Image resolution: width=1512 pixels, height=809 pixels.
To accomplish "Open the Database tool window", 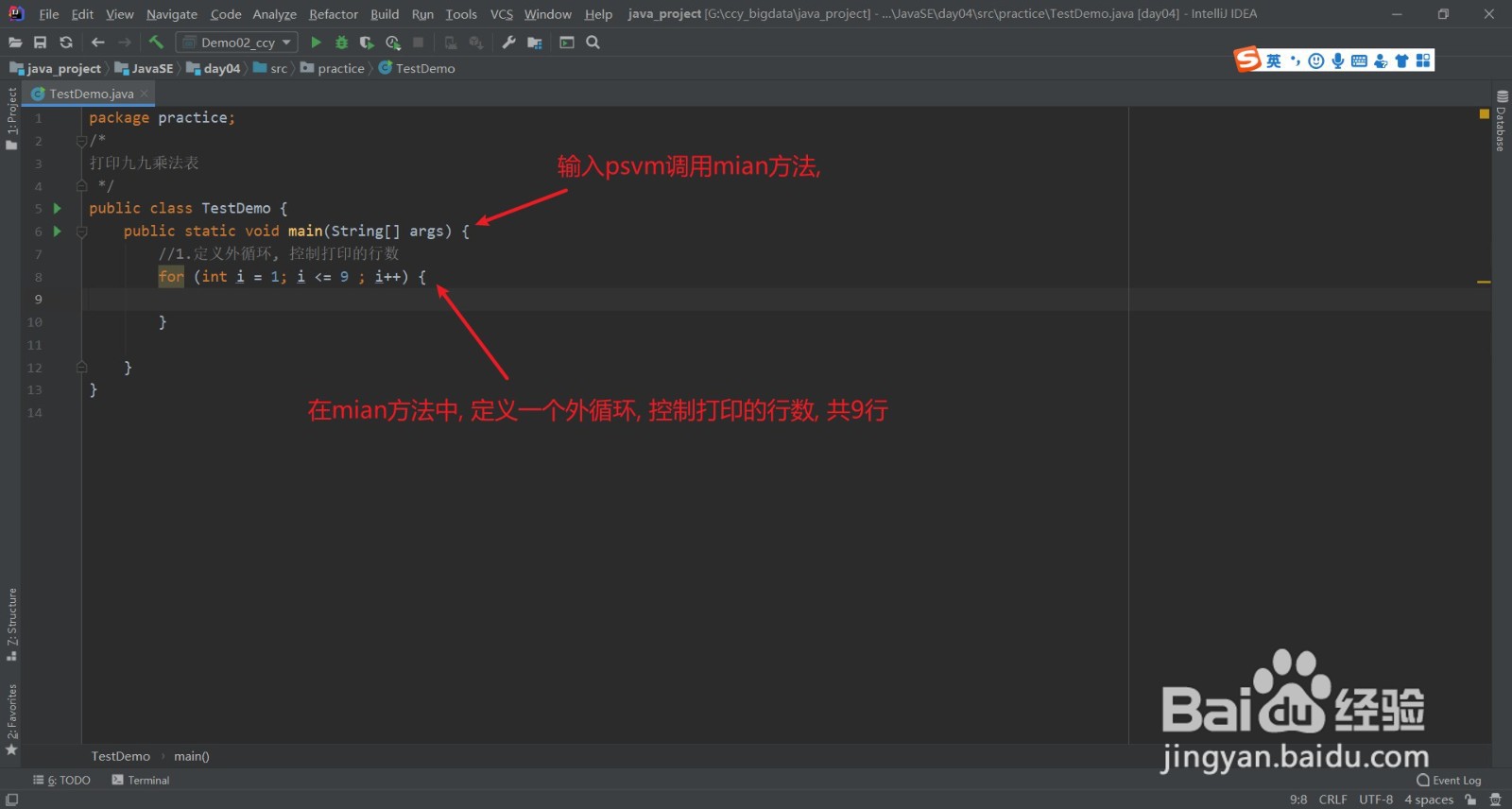I will tap(1502, 121).
